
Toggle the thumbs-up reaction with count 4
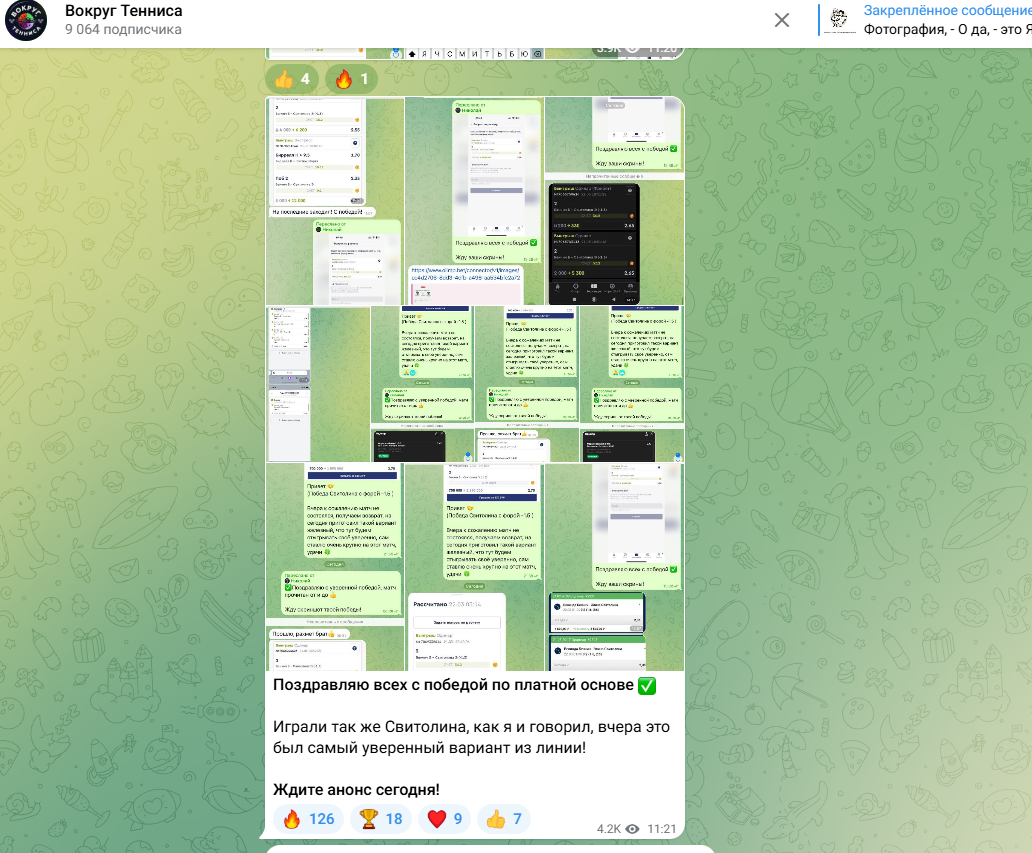(293, 79)
